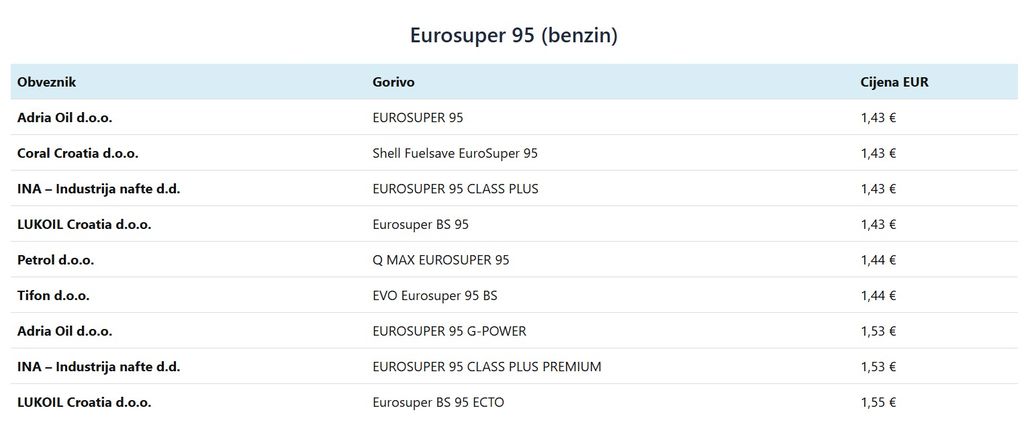The height and width of the screenshot is (431, 1024).
Task: Click Coral Croatia d.o.o. company name
Action: click(78, 153)
